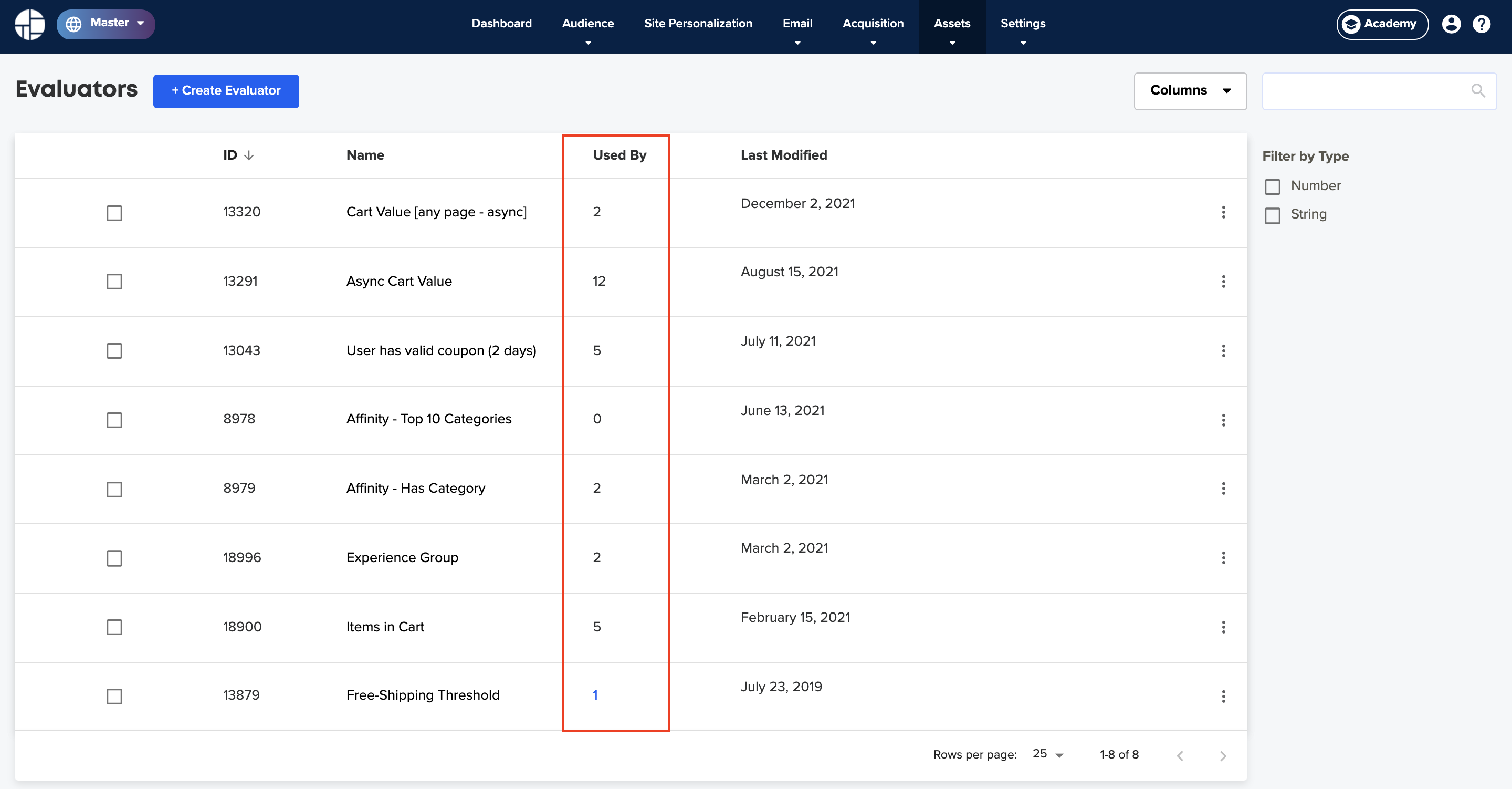Open the Used By link for Free-Shipping Threshold

pos(595,695)
